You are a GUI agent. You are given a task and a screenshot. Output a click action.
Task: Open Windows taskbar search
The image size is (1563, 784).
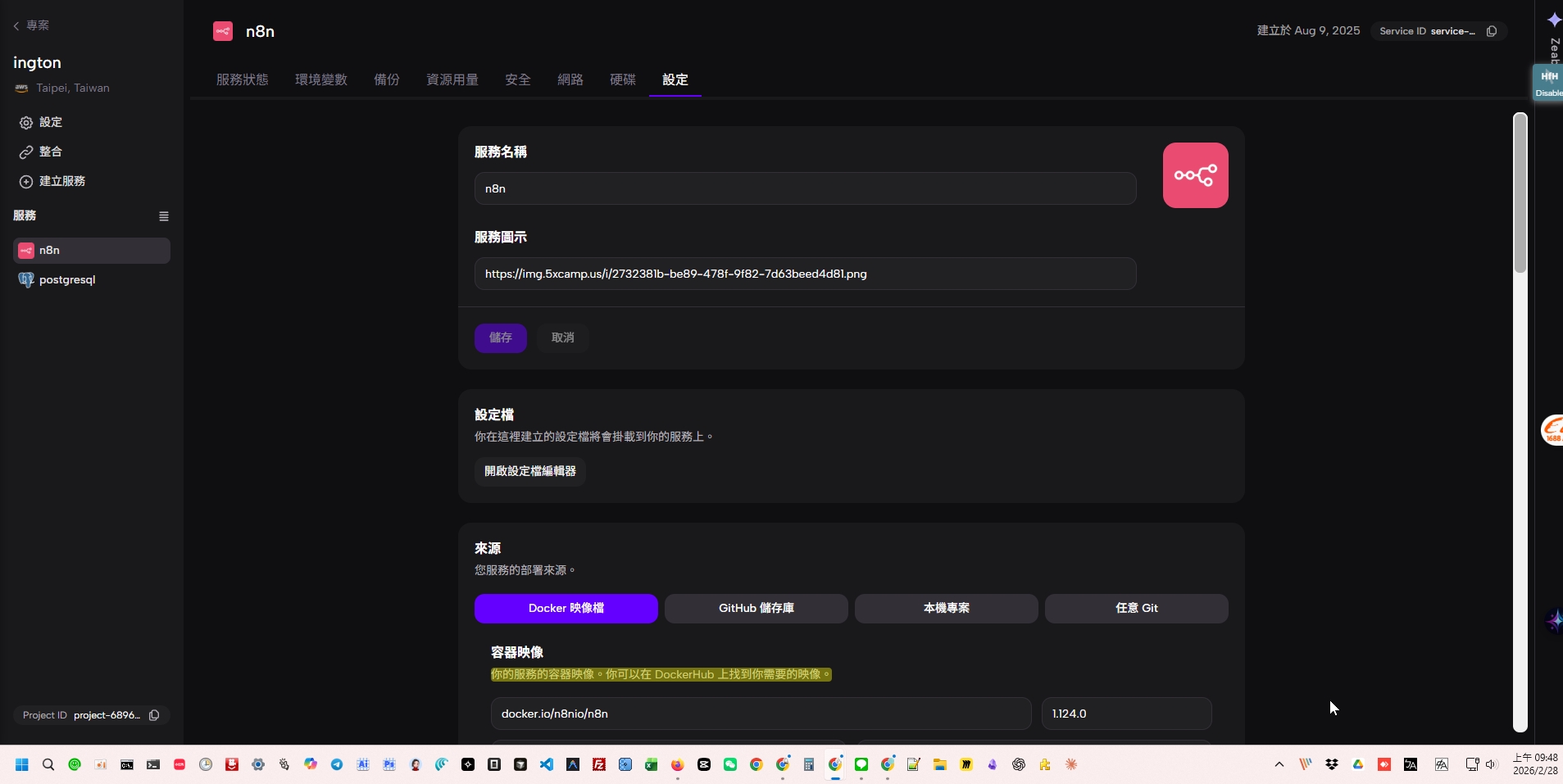point(48,764)
